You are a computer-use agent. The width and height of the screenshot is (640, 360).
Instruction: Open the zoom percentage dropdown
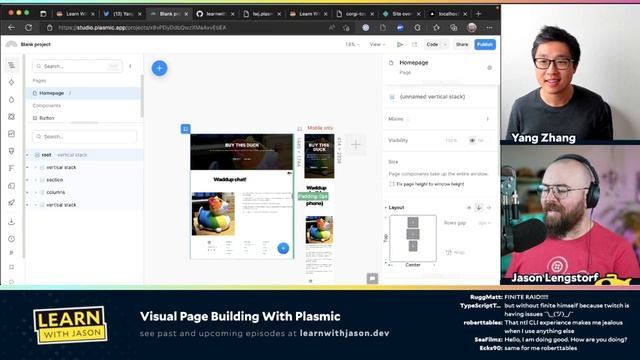click(x=352, y=44)
